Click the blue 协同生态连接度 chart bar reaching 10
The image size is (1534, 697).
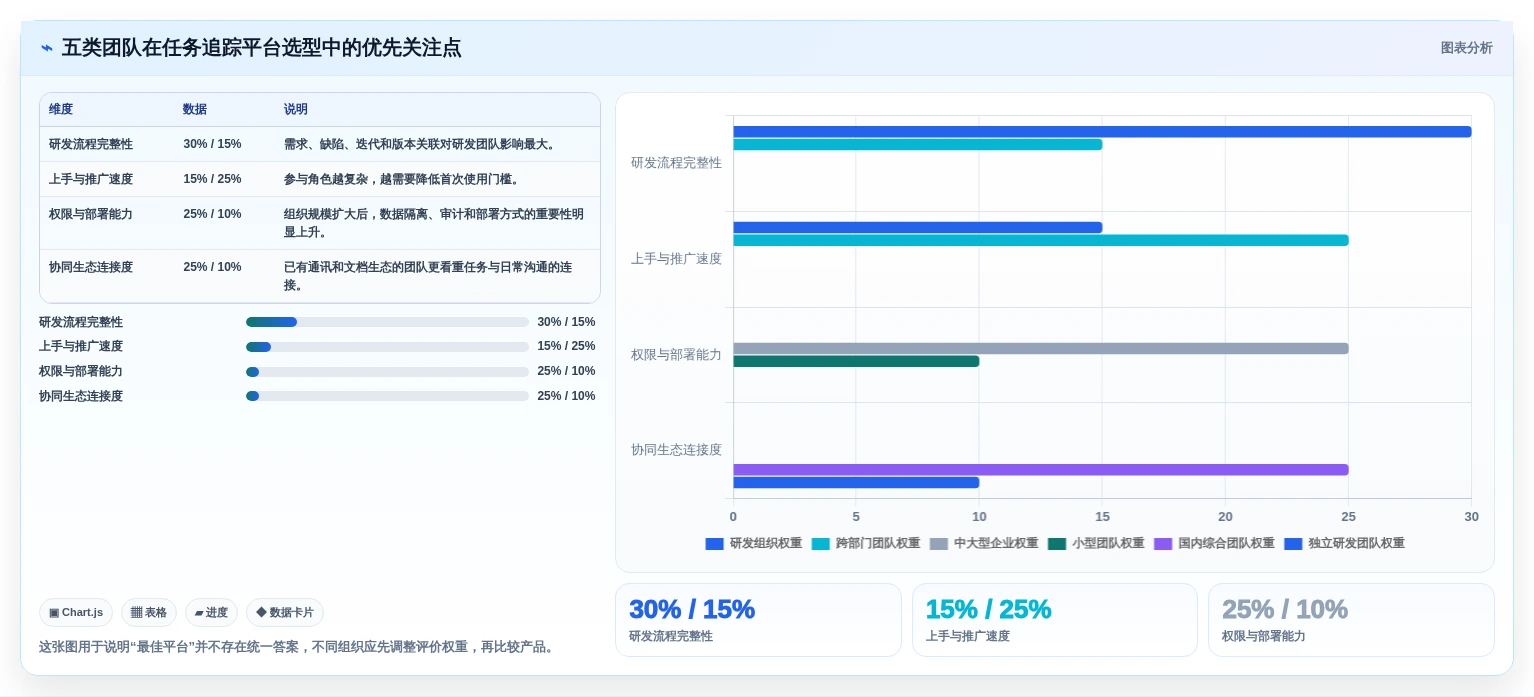856,482
